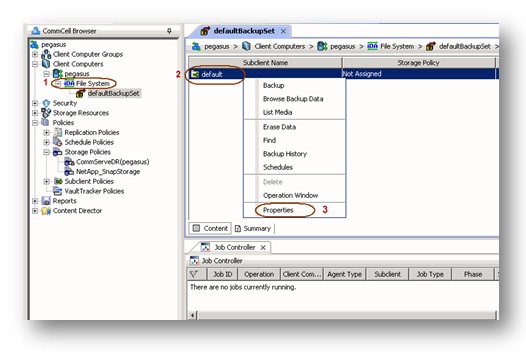
Task: Click the Storage Policies icon
Action: 58,152
